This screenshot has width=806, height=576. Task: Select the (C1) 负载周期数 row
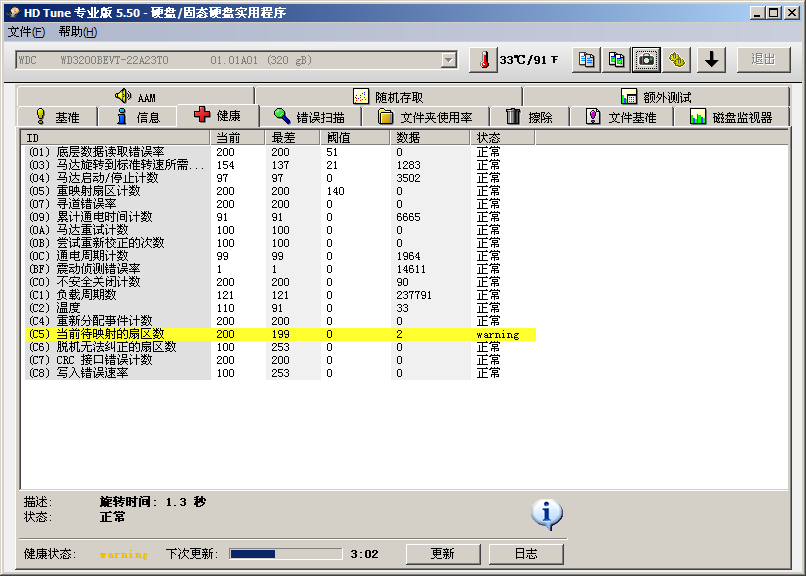280,295
